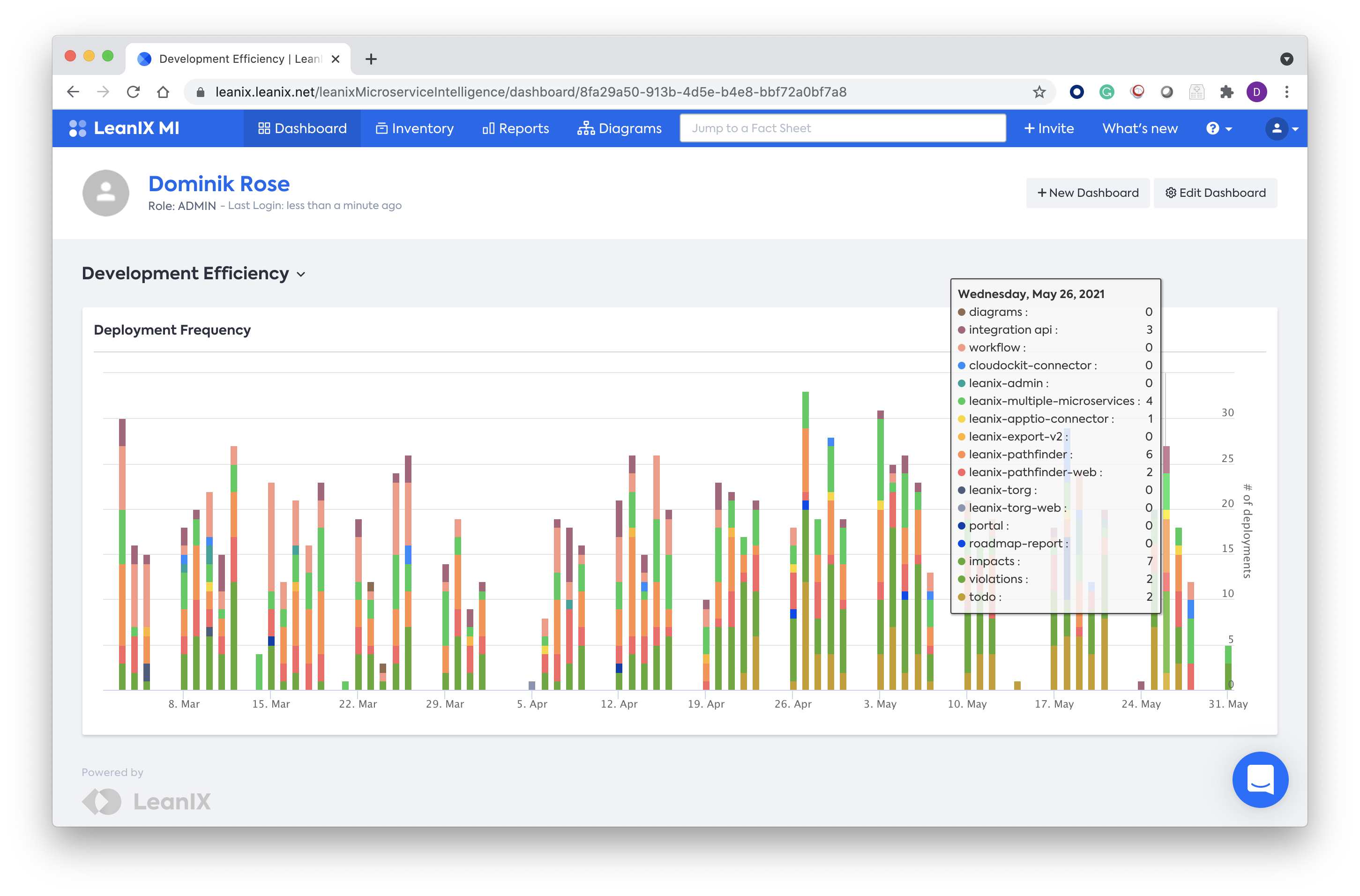The image size is (1360, 896).
Task: Click Dominik Rose's avatar image
Action: tap(106, 193)
